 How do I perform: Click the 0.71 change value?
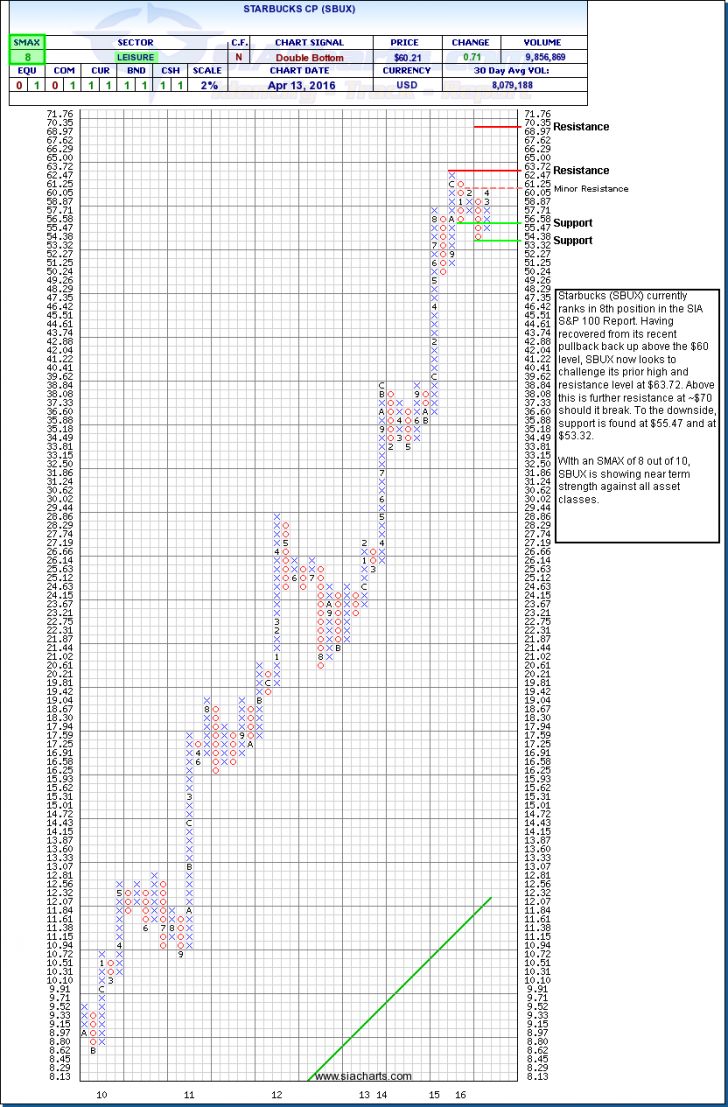(x=470, y=58)
